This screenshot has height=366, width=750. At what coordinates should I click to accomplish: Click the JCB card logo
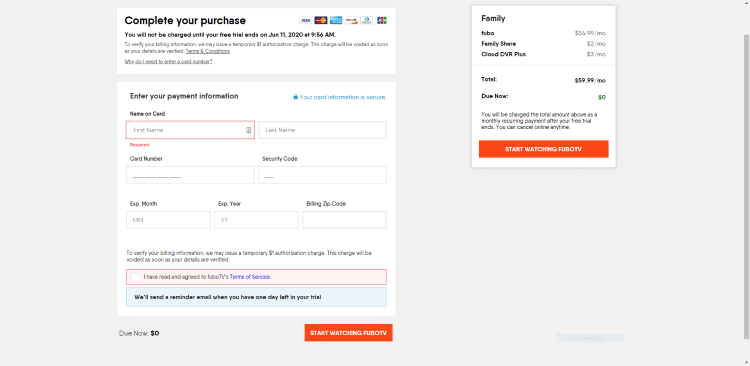click(x=382, y=20)
